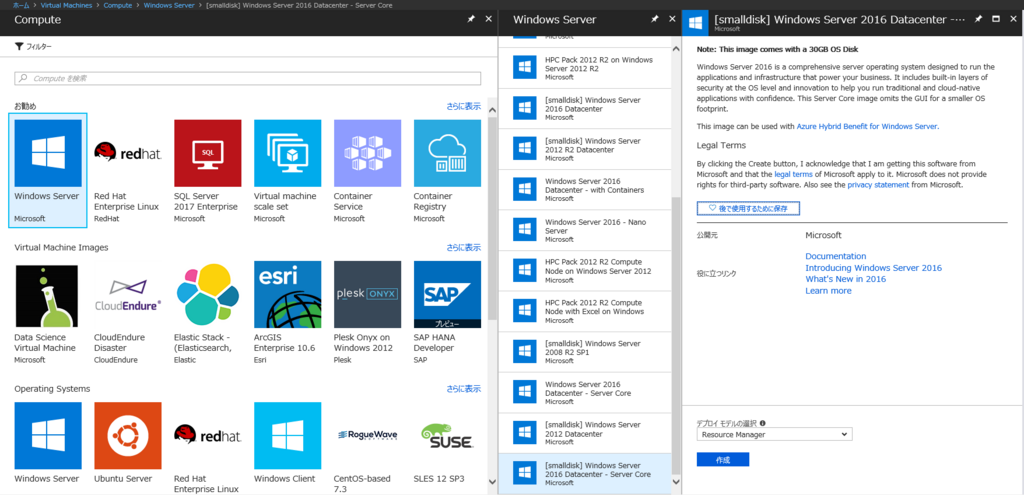Click the blue Create button
Viewport: 1024px width, 495px height.
(722, 460)
